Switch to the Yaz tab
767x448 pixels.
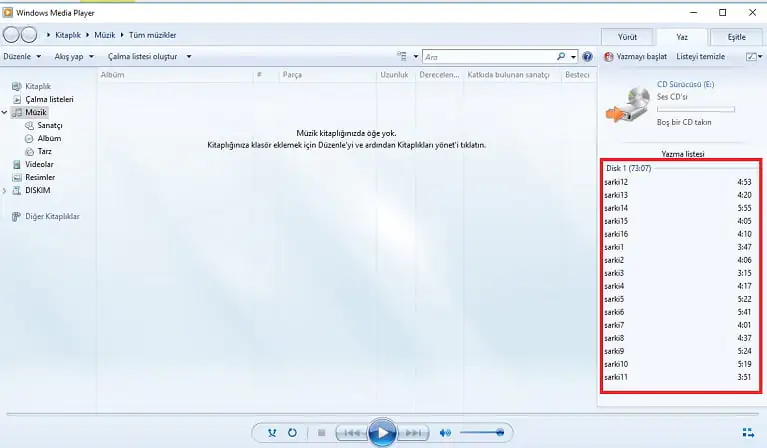click(682, 37)
